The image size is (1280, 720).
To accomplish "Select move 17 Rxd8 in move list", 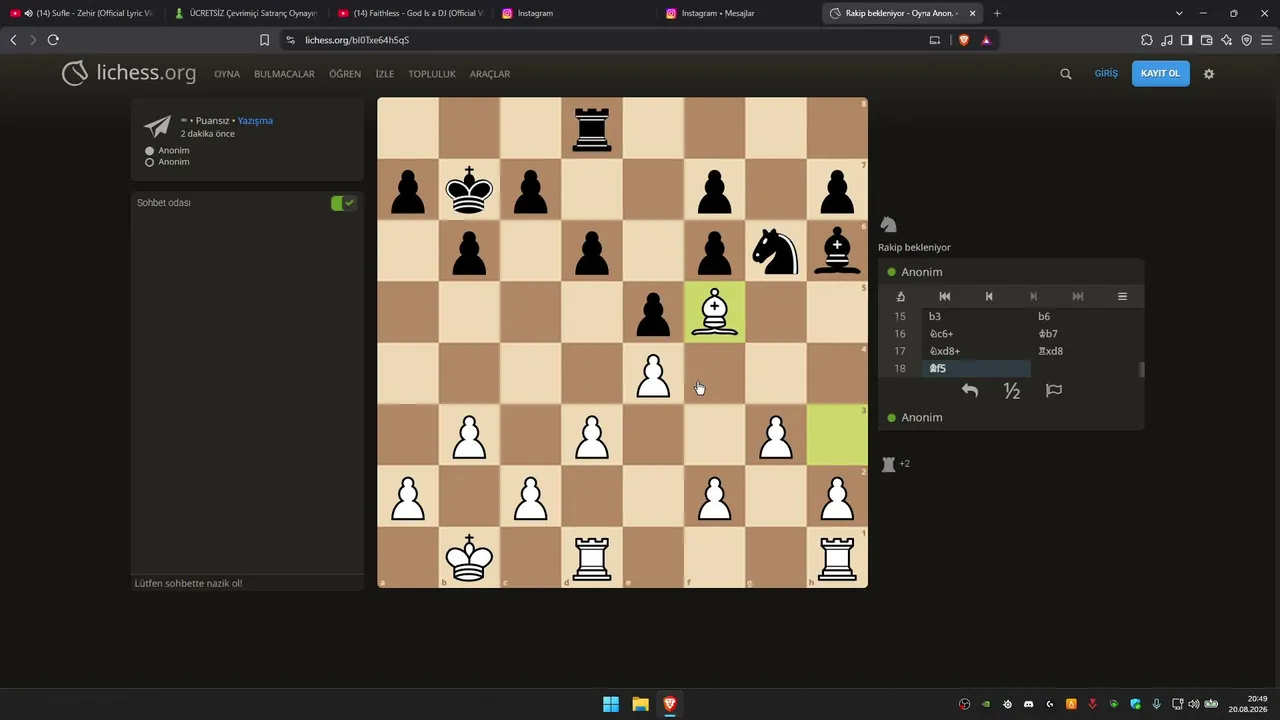I will [1085, 351].
